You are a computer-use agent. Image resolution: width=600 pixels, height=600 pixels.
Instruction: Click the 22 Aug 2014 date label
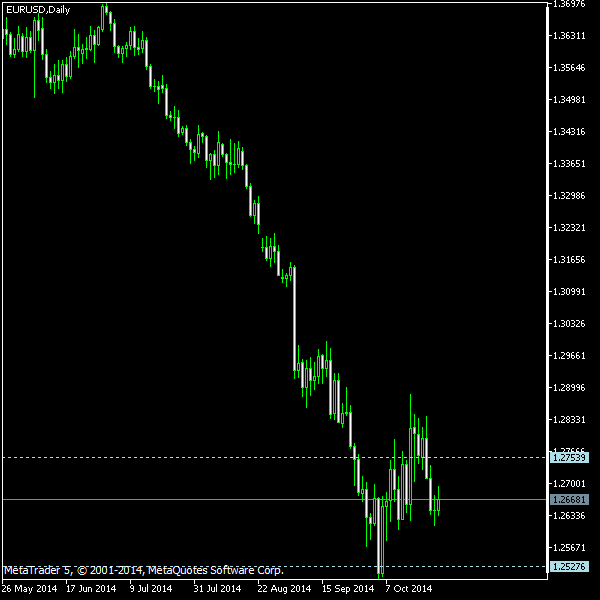tap(284, 589)
